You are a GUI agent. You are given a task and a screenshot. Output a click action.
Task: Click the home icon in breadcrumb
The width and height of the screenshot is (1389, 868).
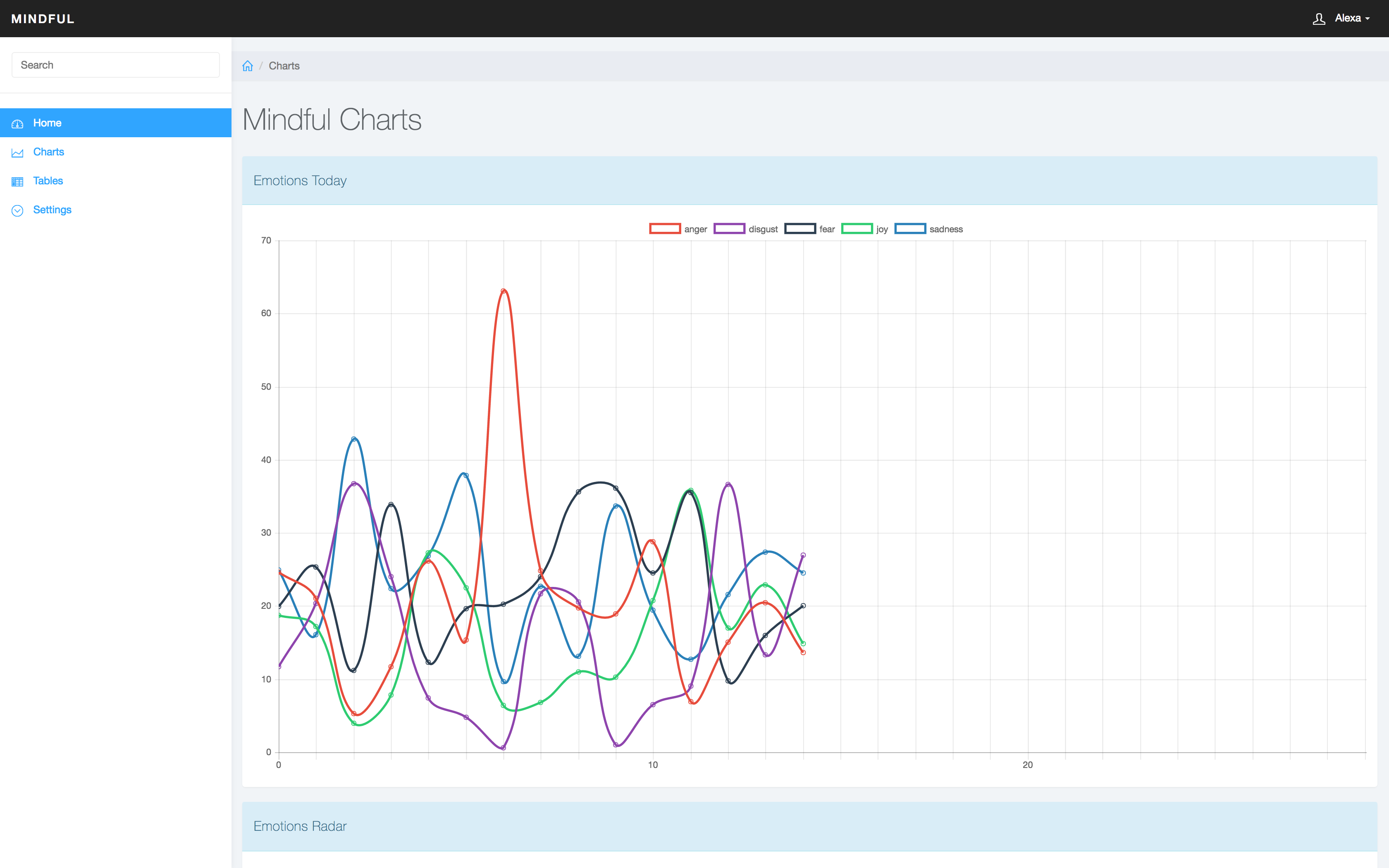[247, 66]
